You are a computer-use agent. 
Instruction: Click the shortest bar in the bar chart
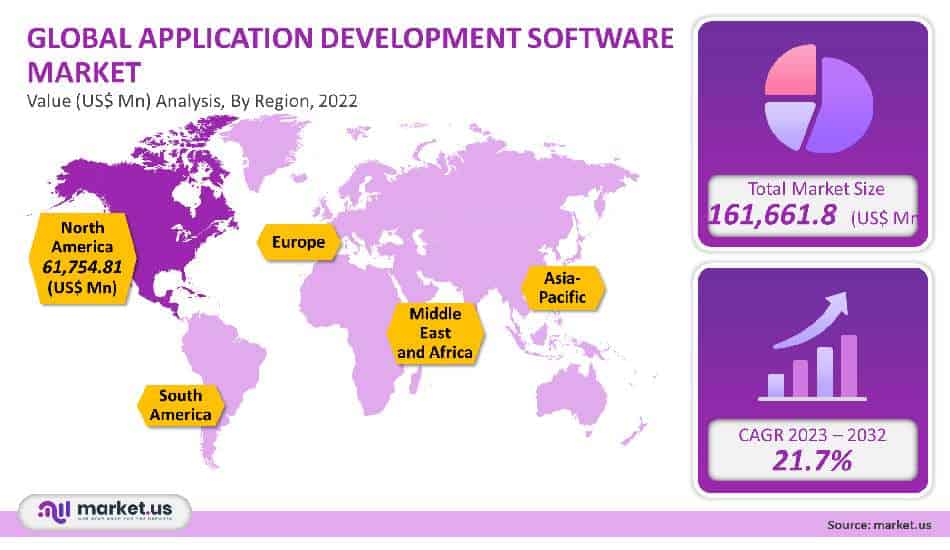[776, 384]
